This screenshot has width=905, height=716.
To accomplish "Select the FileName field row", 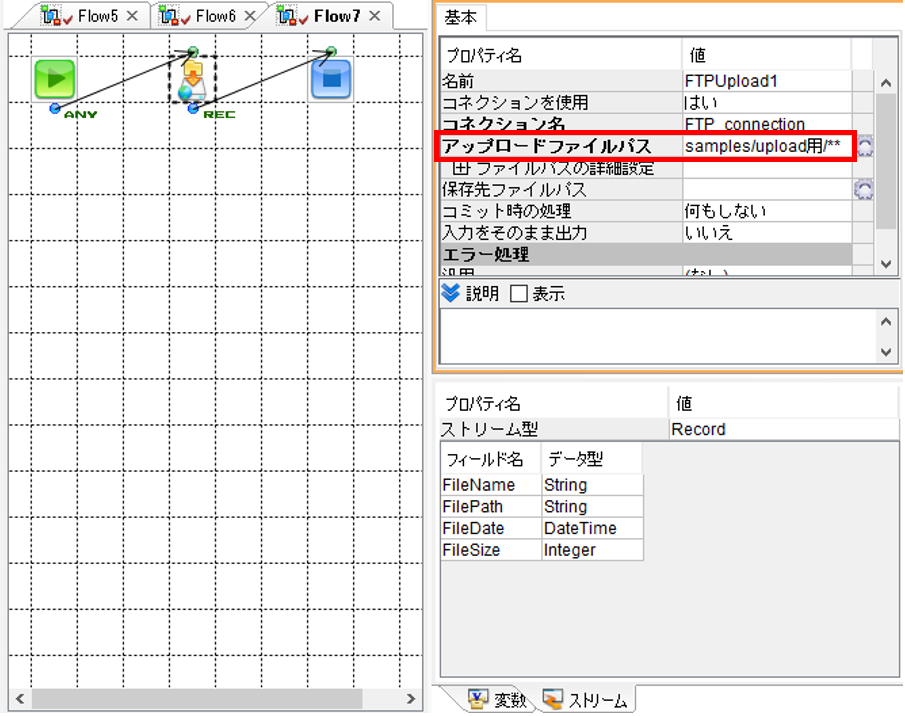I will click(x=541, y=485).
